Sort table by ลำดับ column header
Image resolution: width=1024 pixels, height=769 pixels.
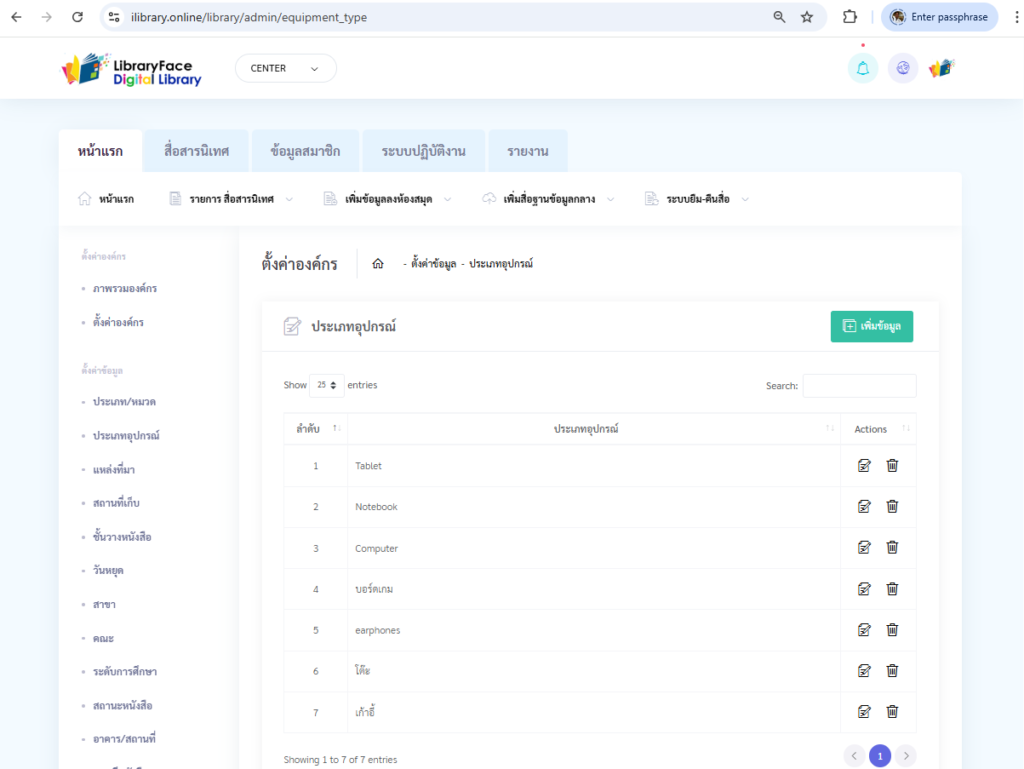coord(315,429)
